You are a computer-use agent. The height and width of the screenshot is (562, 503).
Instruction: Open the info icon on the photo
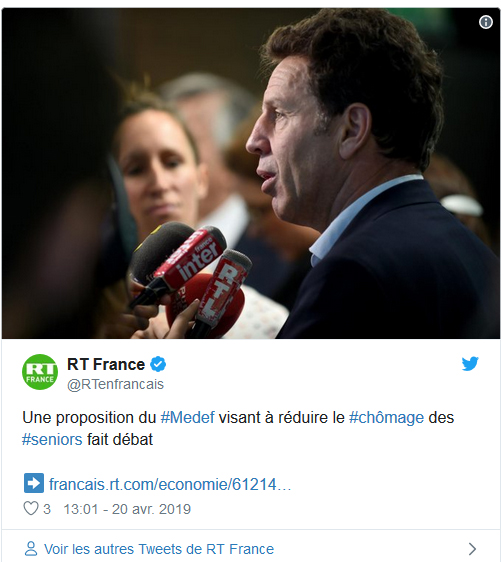(485, 22)
